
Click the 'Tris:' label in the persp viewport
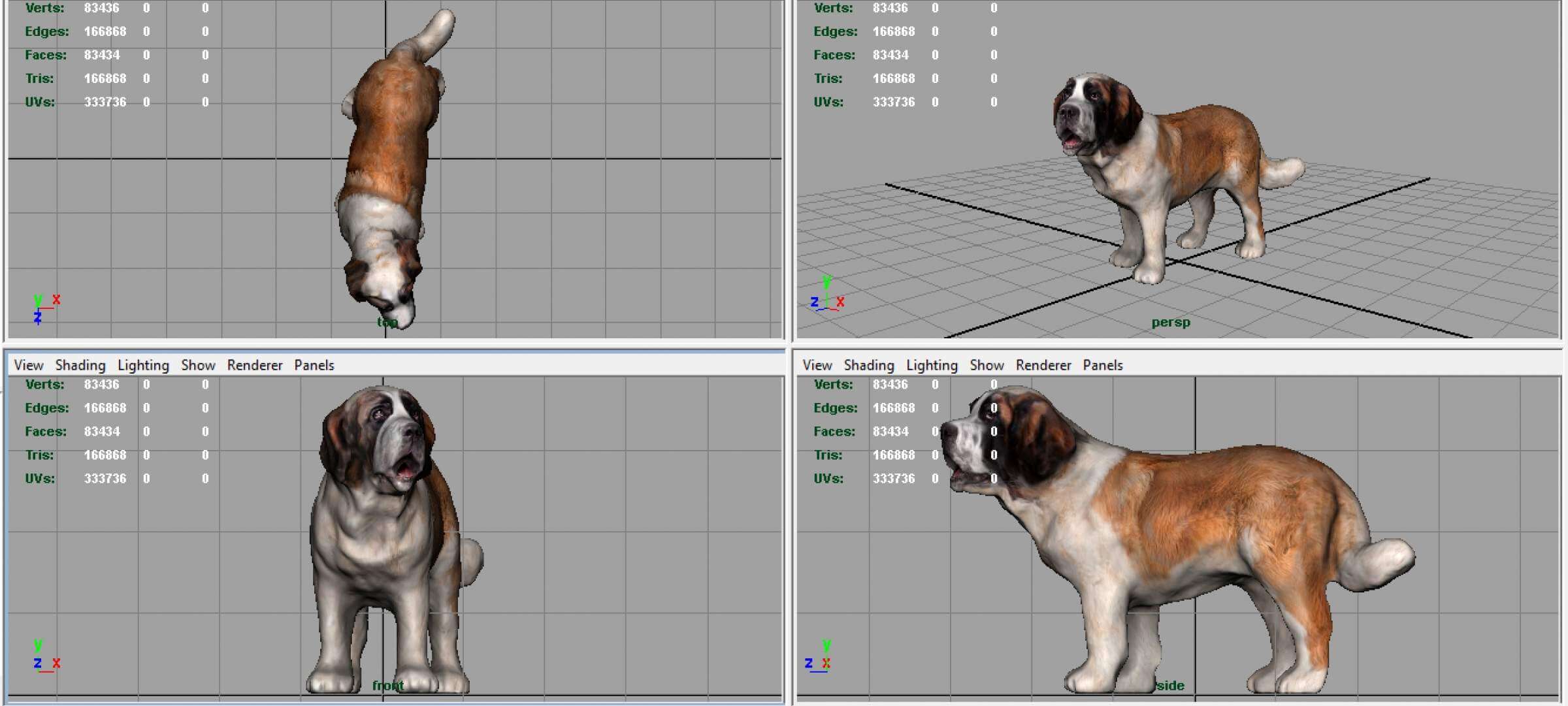tap(828, 78)
